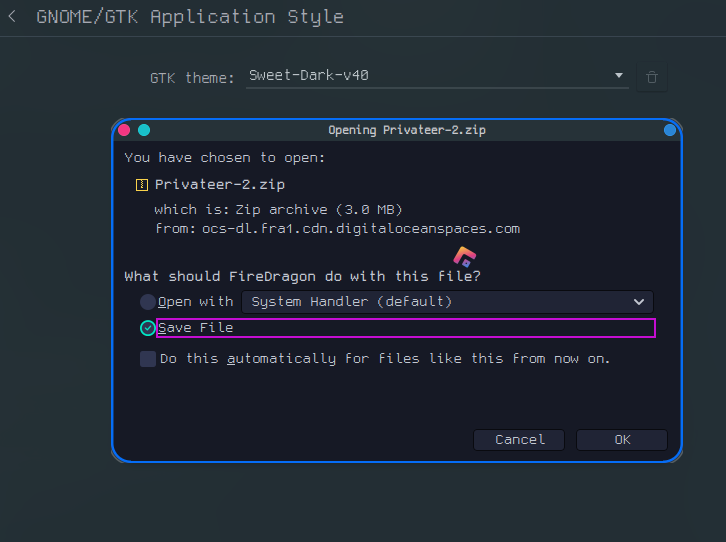The width and height of the screenshot is (726, 542).
Task: Click the colorful FireDragon logo icon
Action: click(464, 256)
